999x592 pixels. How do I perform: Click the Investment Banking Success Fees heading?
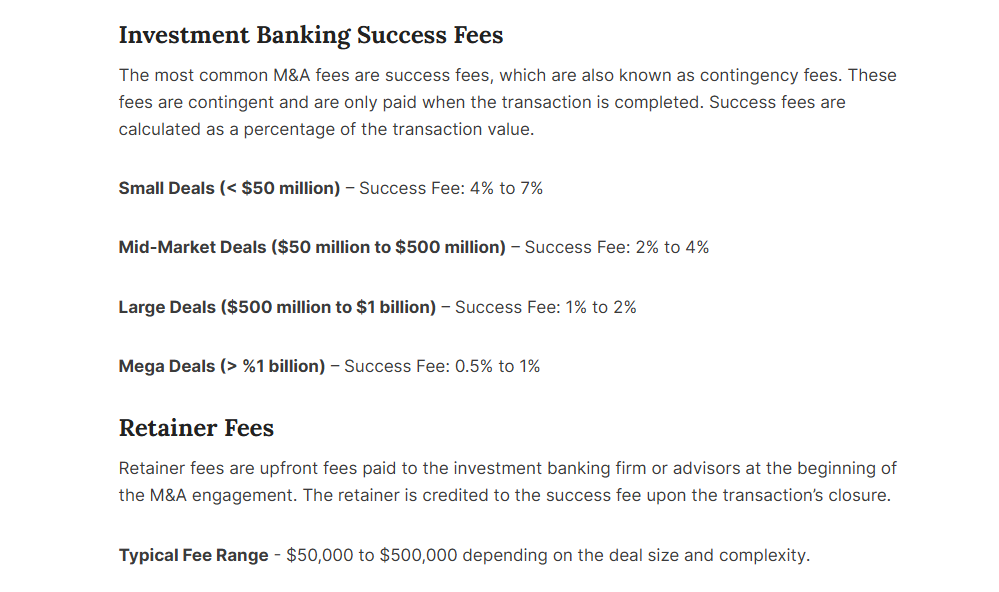point(311,35)
